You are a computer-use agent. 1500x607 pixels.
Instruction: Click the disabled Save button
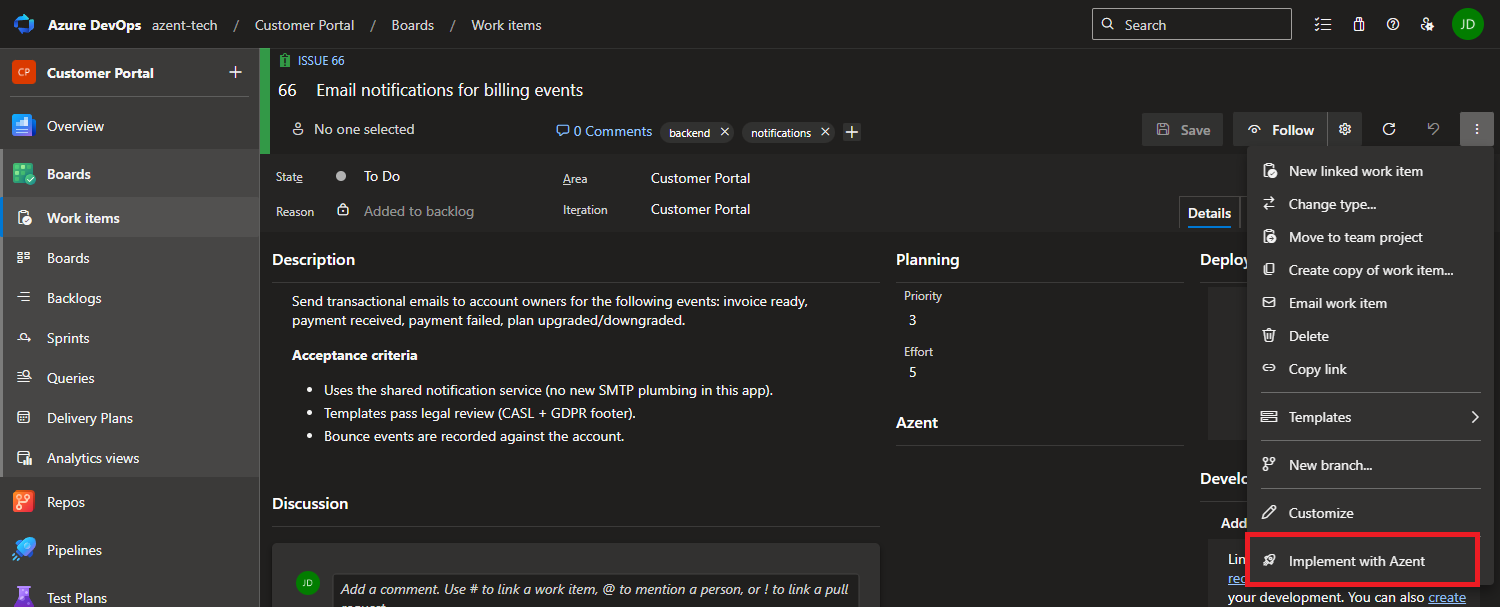[1183, 130]
